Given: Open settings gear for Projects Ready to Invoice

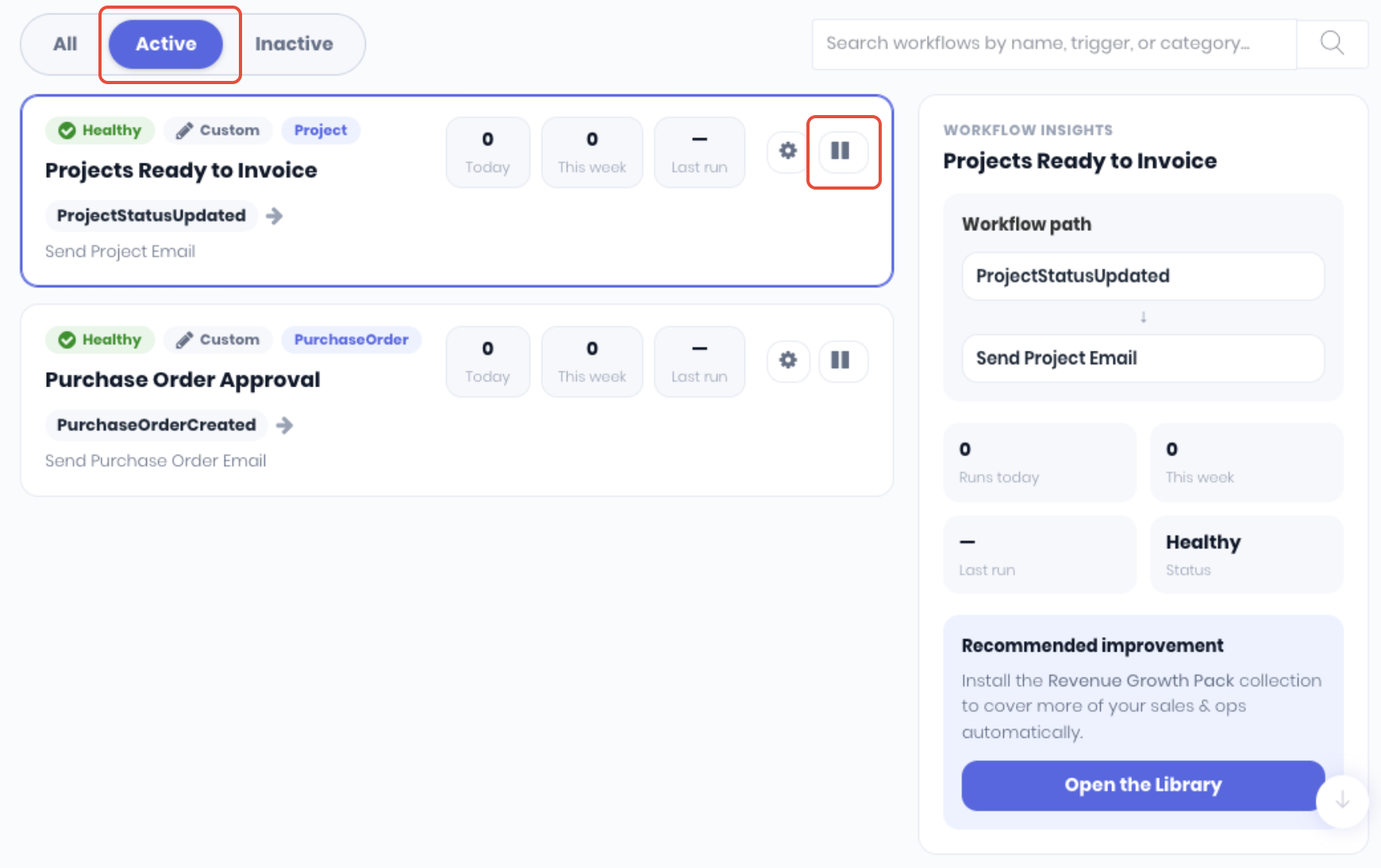Looking at the screenshot, I should click(787, 151).
